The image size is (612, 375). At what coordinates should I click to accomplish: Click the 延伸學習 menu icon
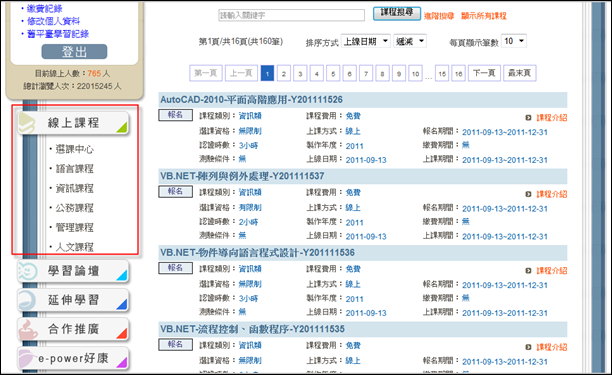tap(27, 300)
